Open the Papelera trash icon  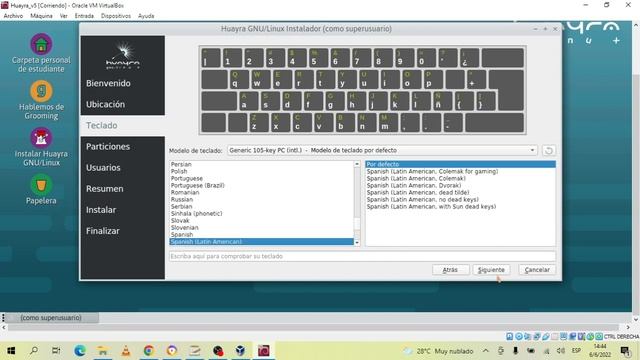(x=41, y=189)
